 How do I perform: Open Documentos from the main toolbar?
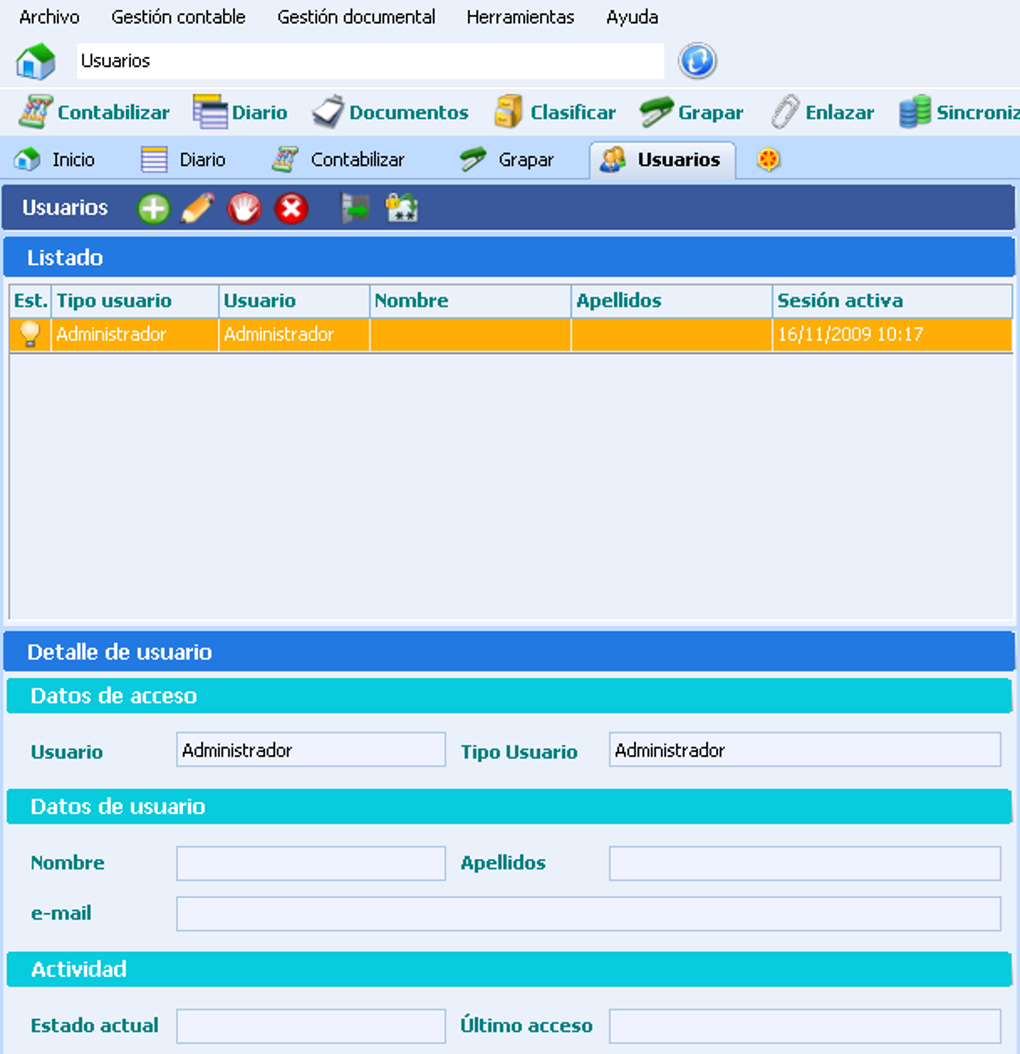click(390, 112)
